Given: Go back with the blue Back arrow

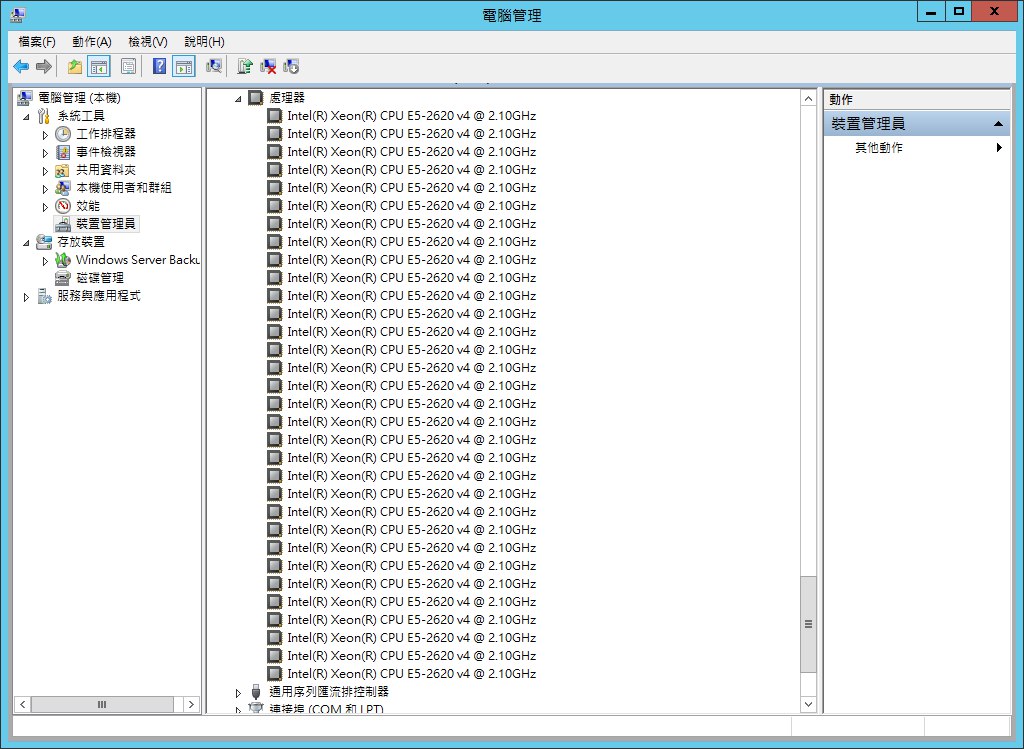Looking at the screenshot, I should (21, 66).
